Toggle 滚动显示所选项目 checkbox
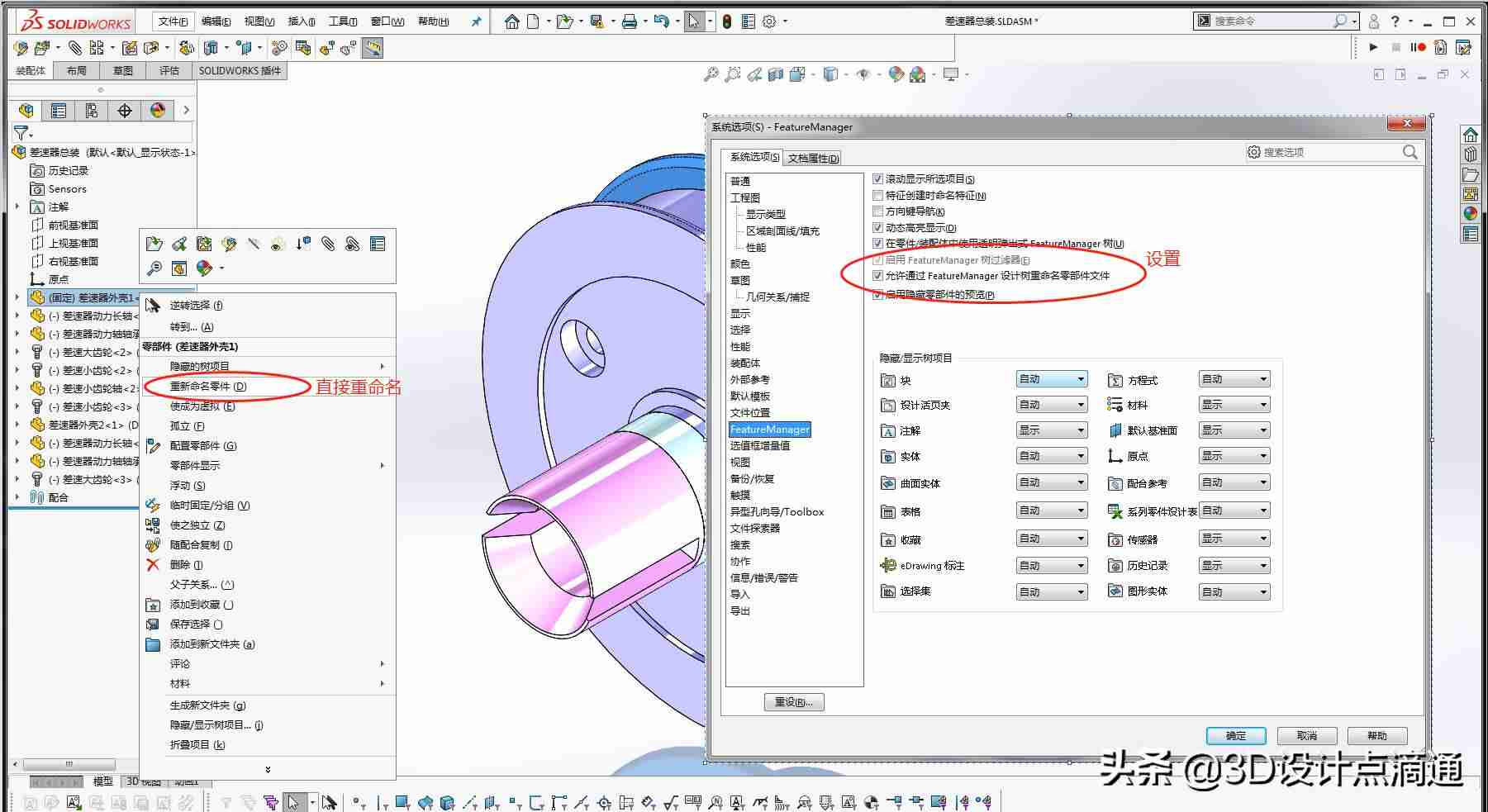 click(x=878, y=178)
